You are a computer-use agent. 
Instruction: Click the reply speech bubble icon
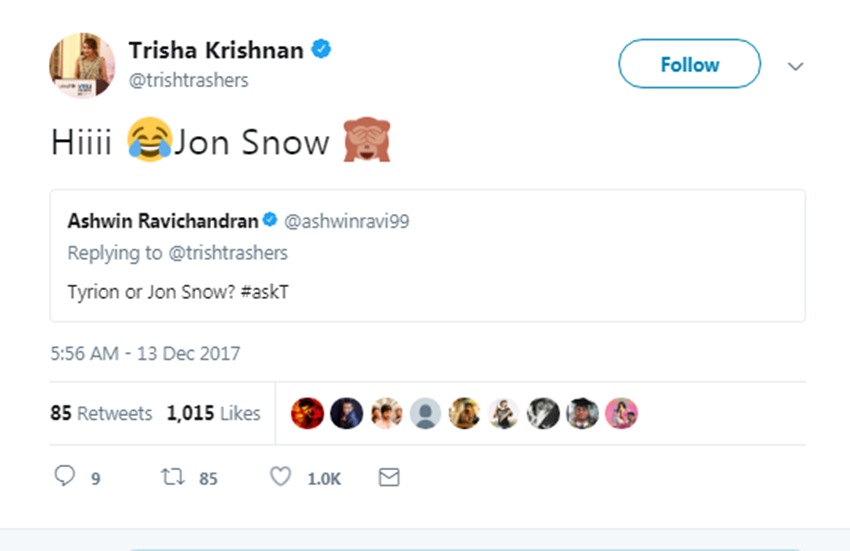65,478
